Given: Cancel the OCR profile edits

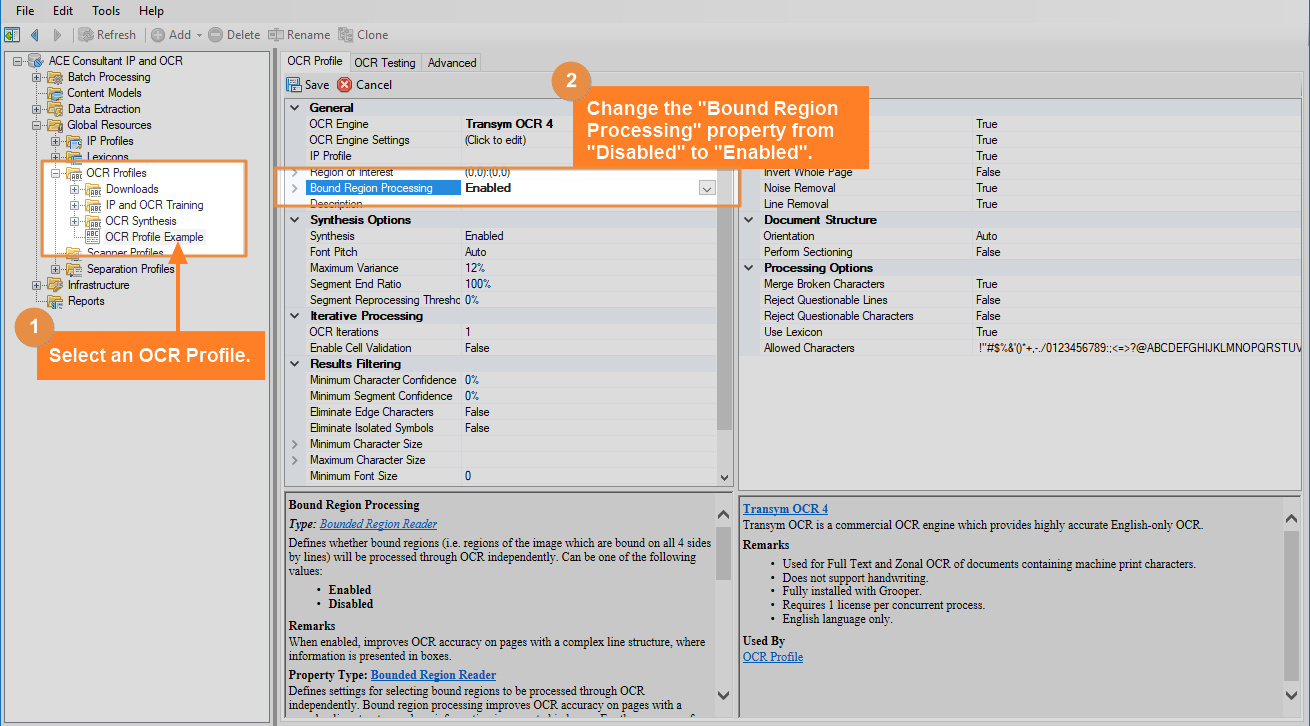Looking at the screenshot, I should pyautogui.click(x=365, y=85).
